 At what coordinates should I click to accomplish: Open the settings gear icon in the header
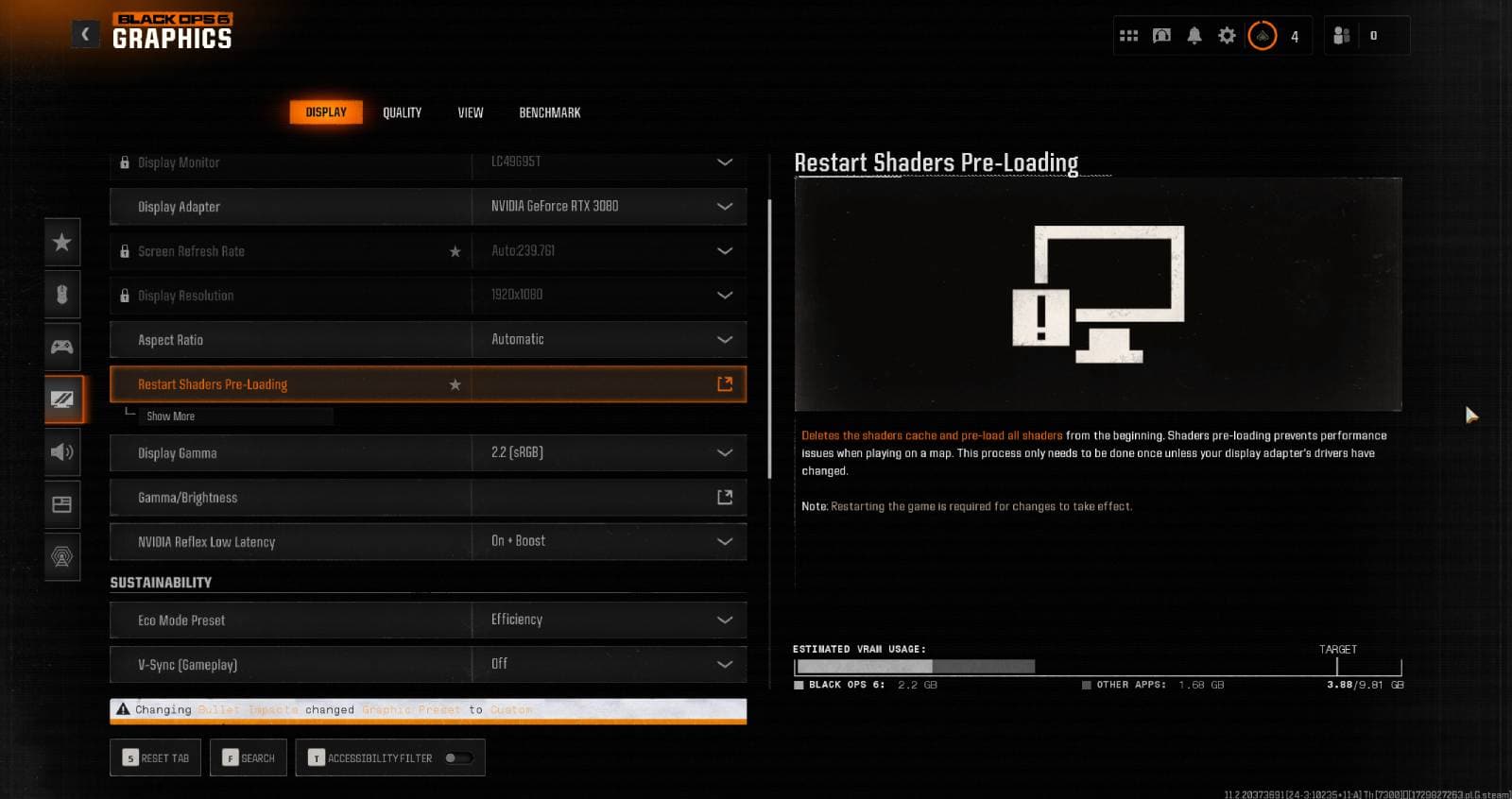click(x=1227, y=36)
